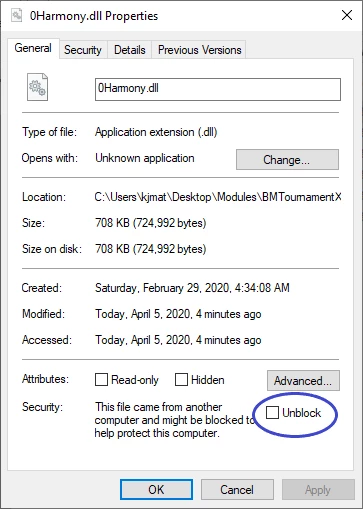Image resolution: width=363 pixels, height=509 pixels.
Task: Click the greyed-out Apply button
Action: pyautogui.click(x=318, y=490)
